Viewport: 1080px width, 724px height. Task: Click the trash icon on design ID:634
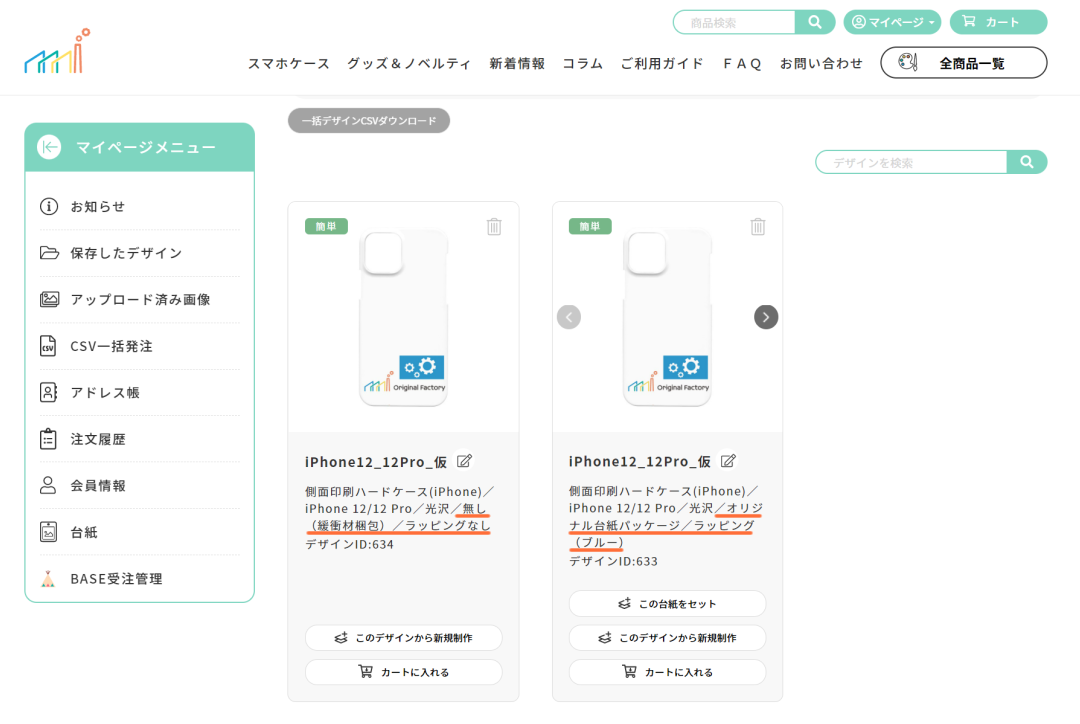[494, 227]
